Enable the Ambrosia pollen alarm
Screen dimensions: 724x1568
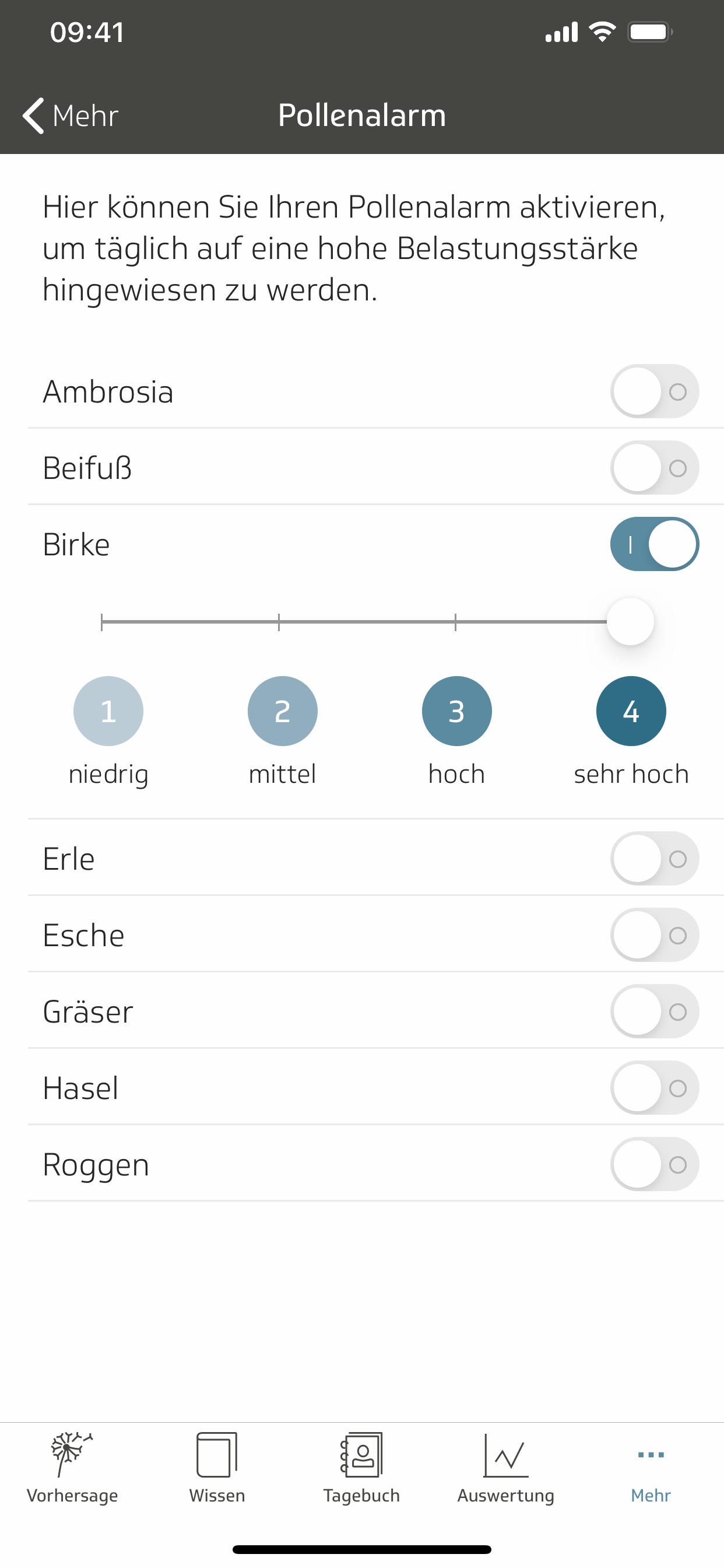tap(654, 391)
